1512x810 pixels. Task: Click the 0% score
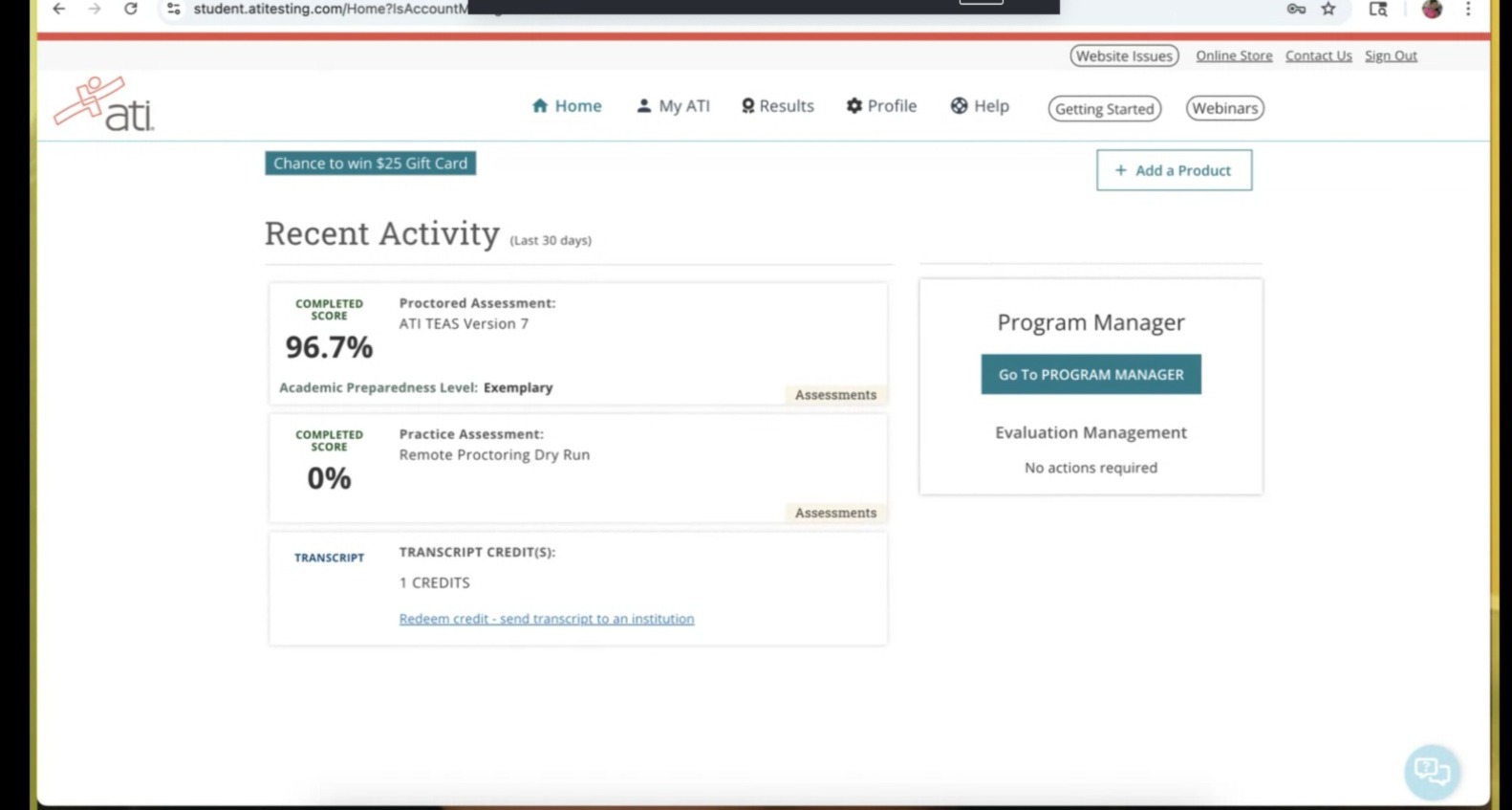tap(329, 478)
